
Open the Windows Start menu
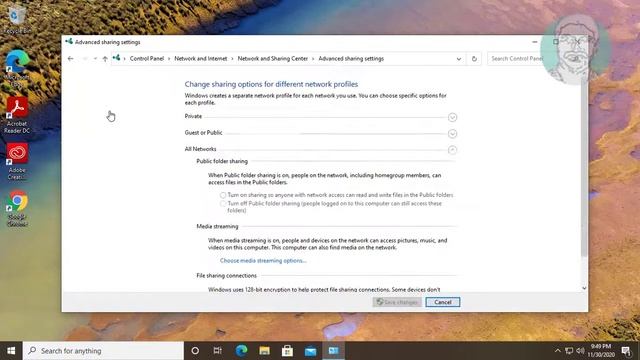(11, 351)
